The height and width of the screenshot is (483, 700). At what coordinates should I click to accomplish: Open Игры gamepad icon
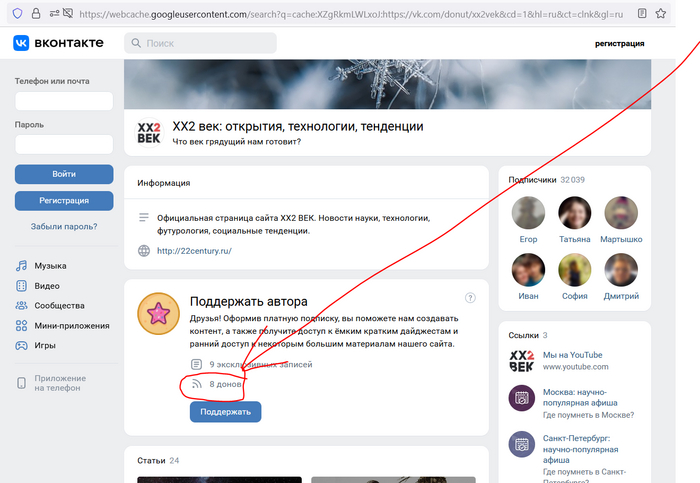click(x=21, y=346)
